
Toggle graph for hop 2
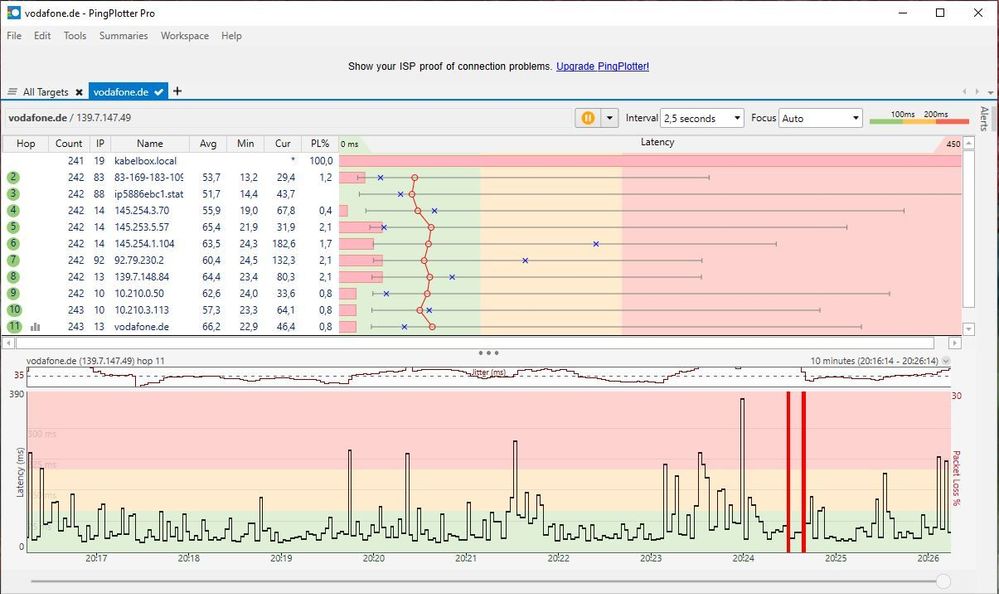[13, 177]
